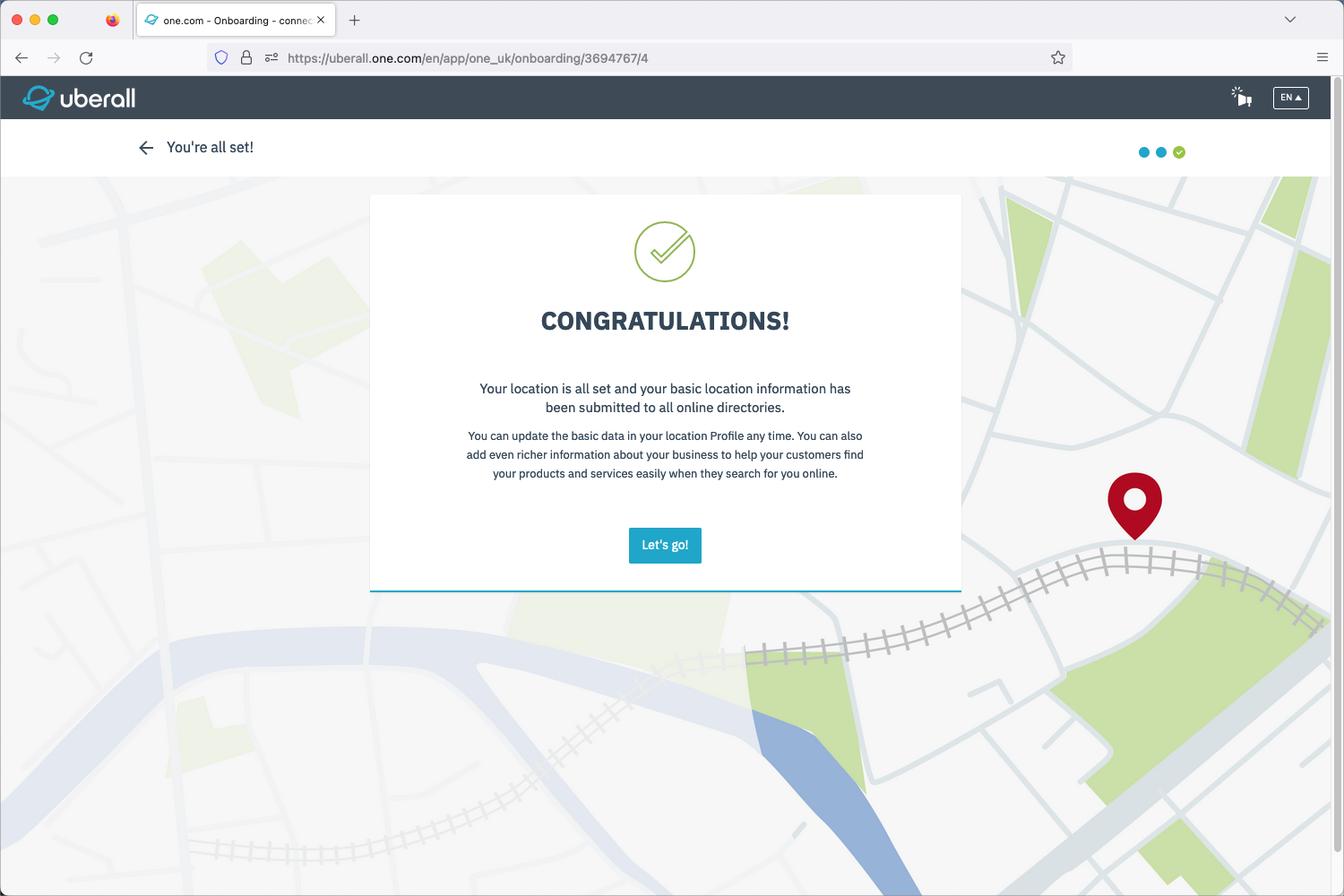Screen dimensions: 1344x896
Task: Click the red map location pin
Action: 1134,502
